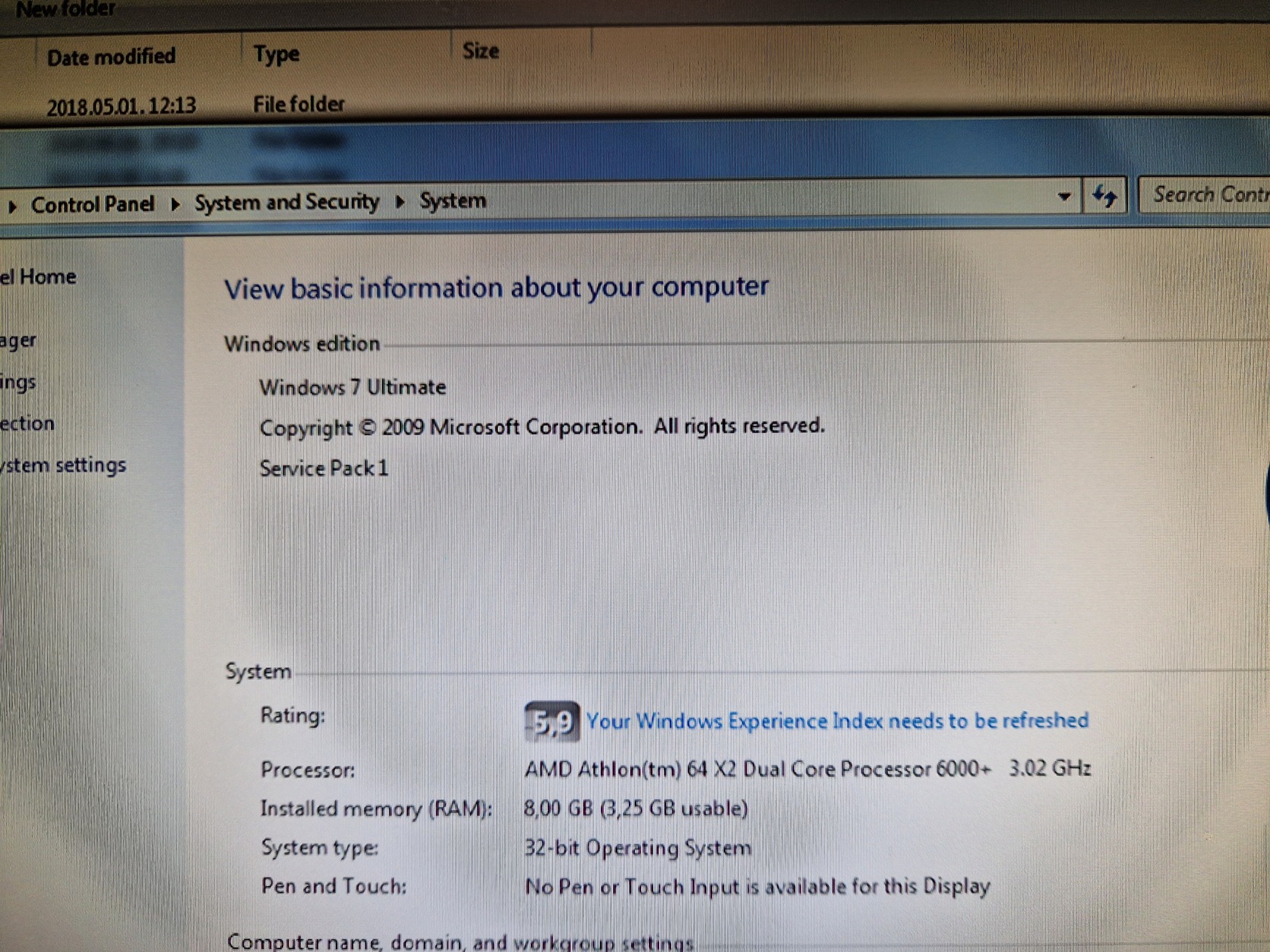Click the Computer name, domain, and workgroup heading

tap(460, 942)
